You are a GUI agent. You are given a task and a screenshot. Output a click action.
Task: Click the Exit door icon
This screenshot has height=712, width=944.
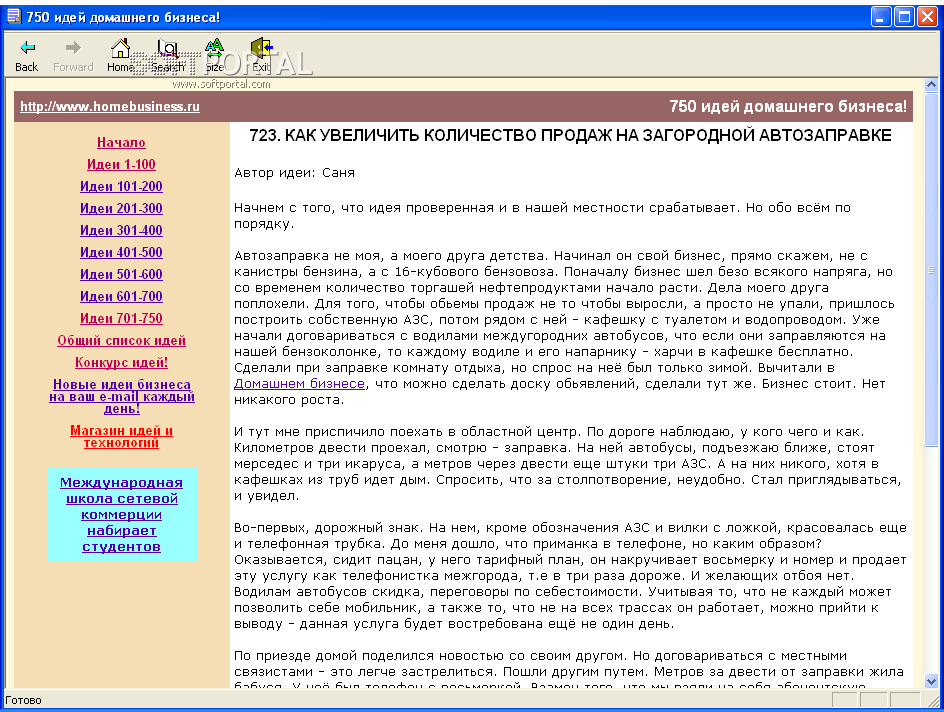coord(261,55)
